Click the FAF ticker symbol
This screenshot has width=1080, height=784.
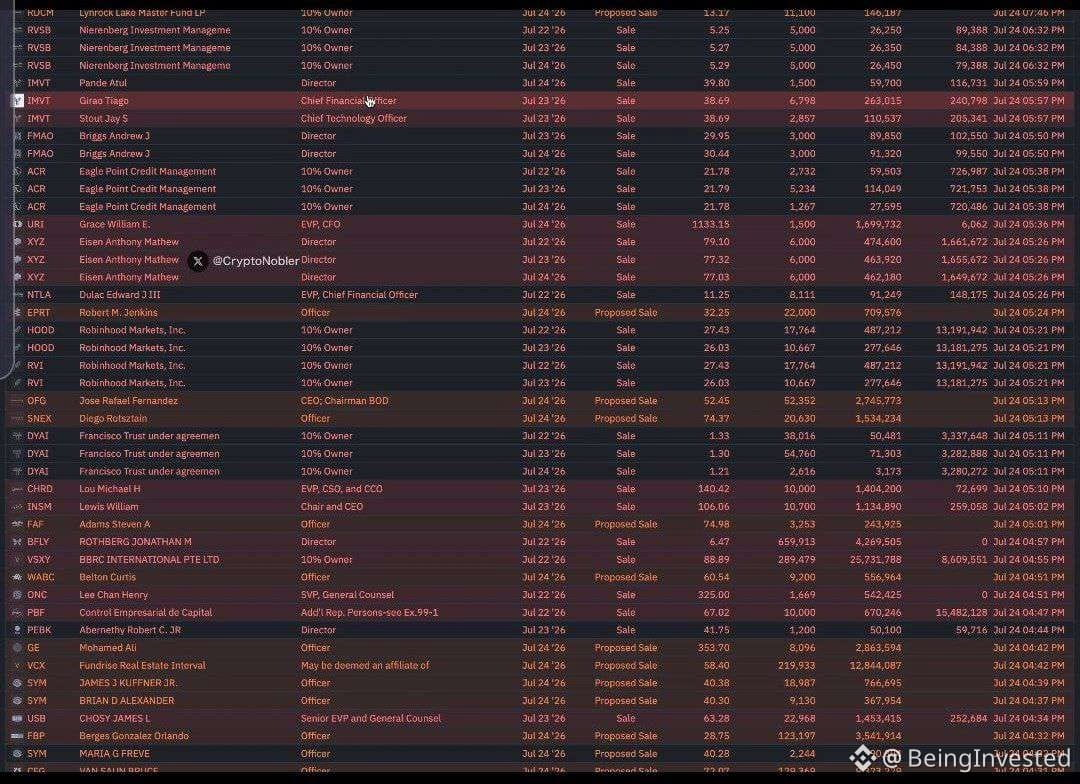click(35, 524)
